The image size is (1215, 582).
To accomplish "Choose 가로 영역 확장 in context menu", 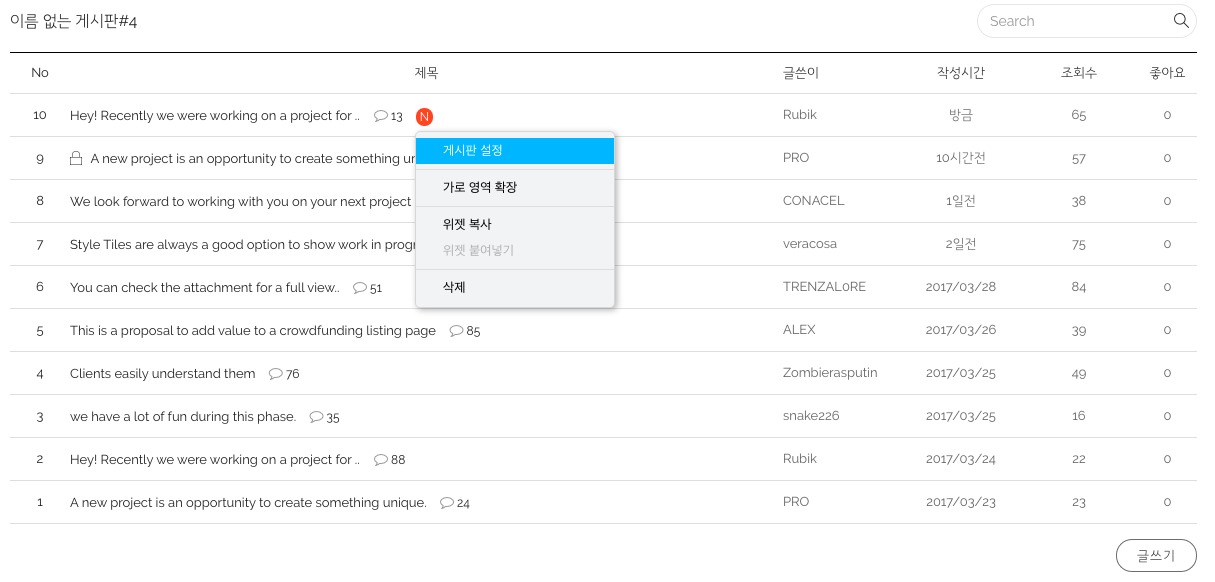I will 515,187.
